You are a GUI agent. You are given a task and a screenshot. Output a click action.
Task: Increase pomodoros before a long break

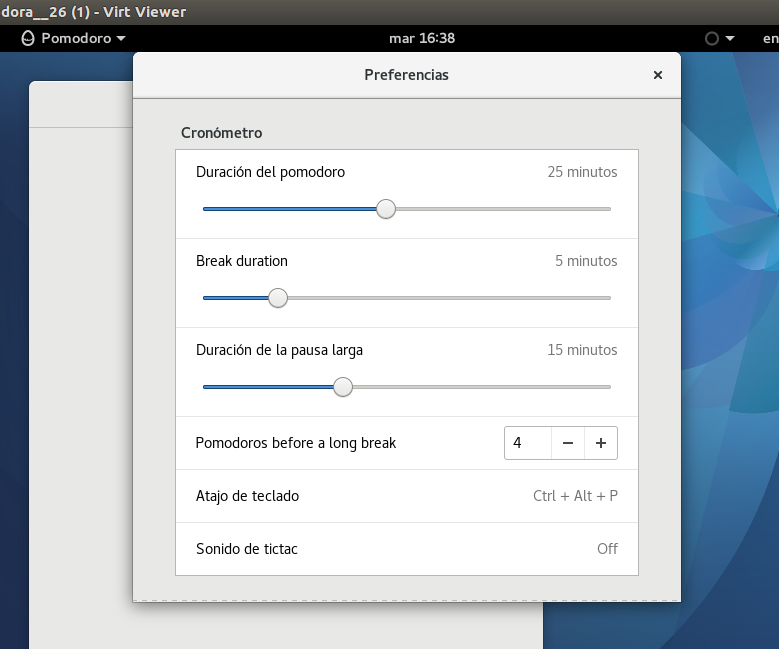pyautogui.click(x=601, y=443)
